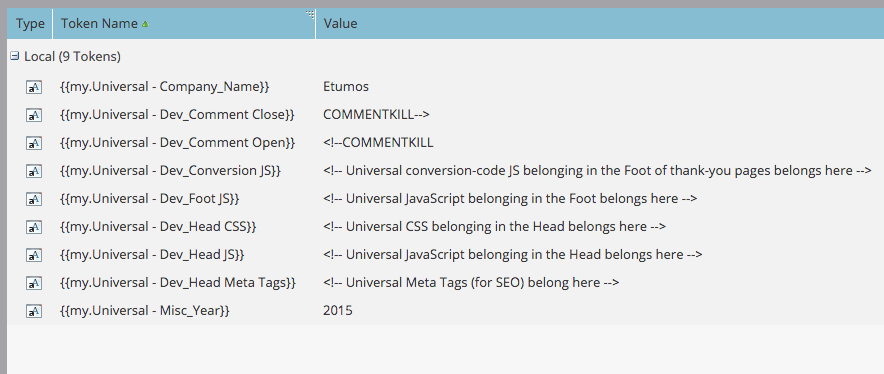Click text token icon for Dev_Conversion JS row
884x374 pixels.
34,171
